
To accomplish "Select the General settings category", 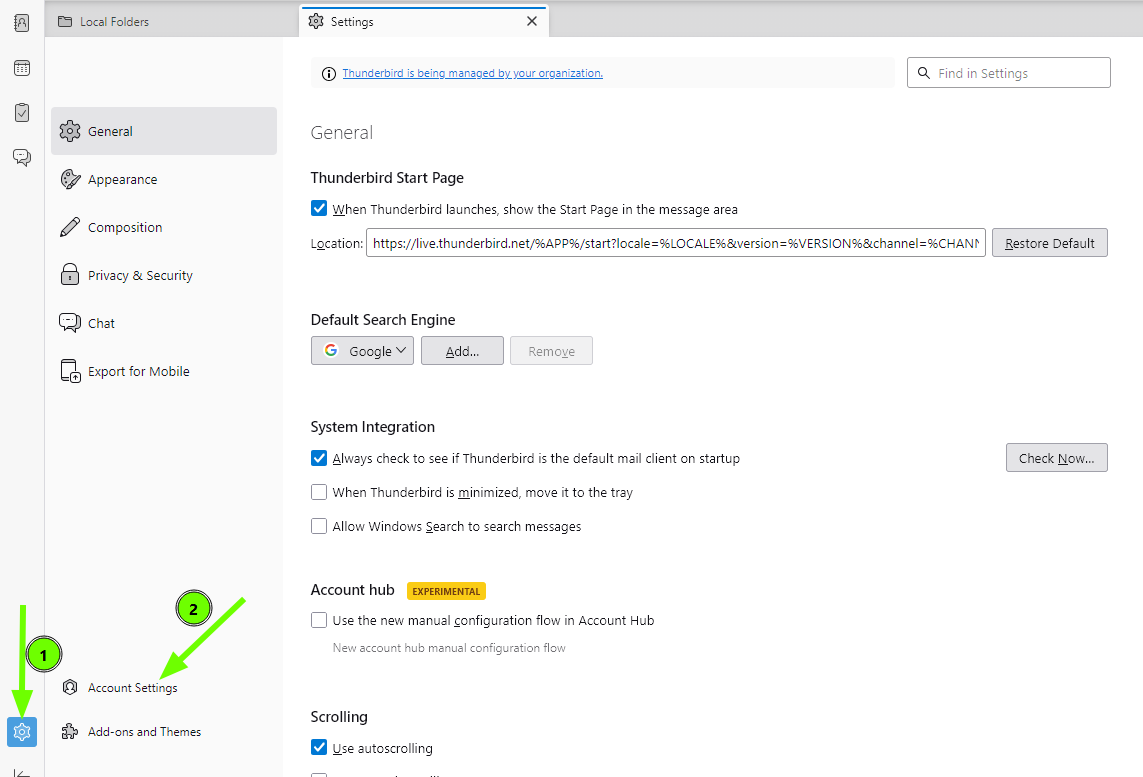I will pyautogui.click(x=164, y=131).
